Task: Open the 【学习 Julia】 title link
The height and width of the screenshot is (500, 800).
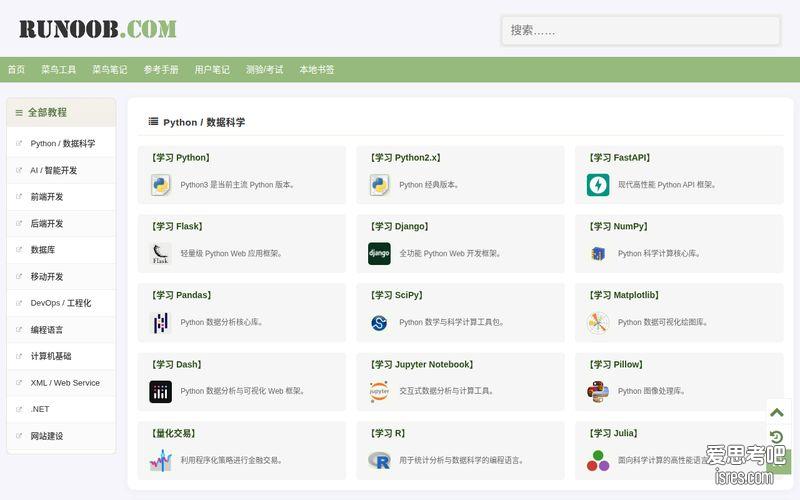Action: [613, 433]
